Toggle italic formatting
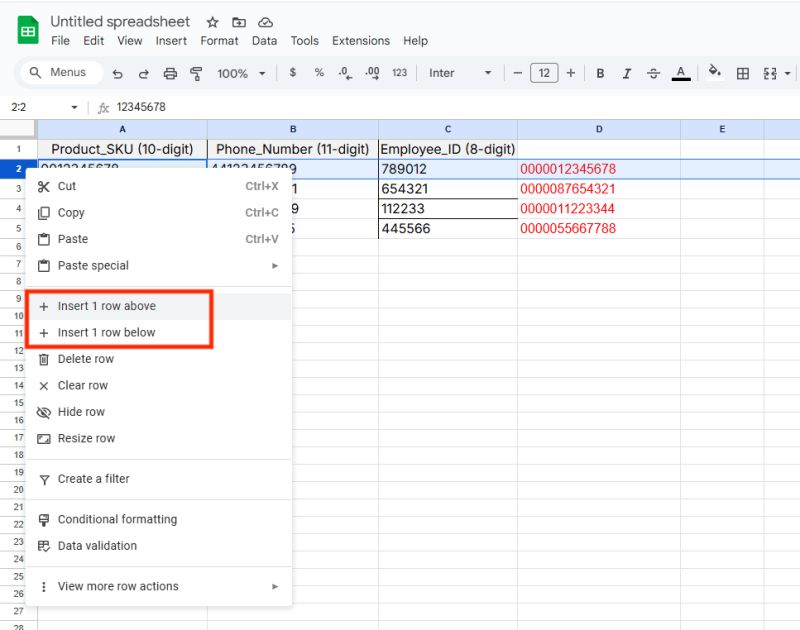Image resolution: width=800 pixels, height=630 pixels. (x=627, y=73)
